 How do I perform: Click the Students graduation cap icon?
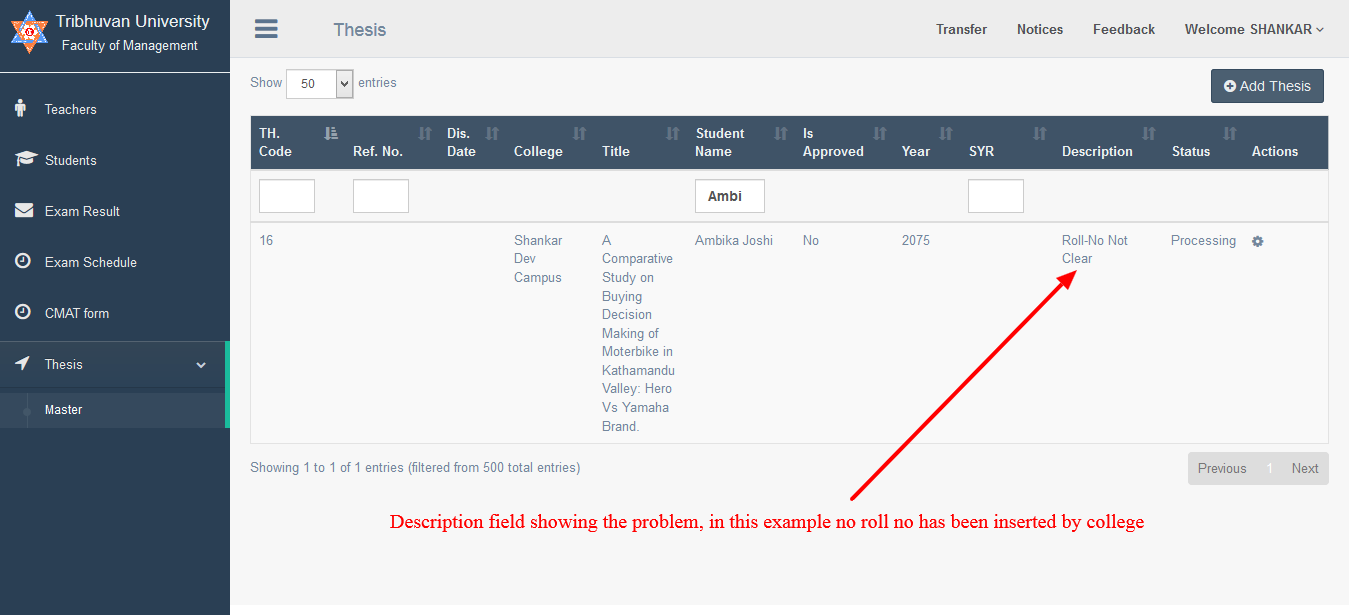[x=23, y=159]
